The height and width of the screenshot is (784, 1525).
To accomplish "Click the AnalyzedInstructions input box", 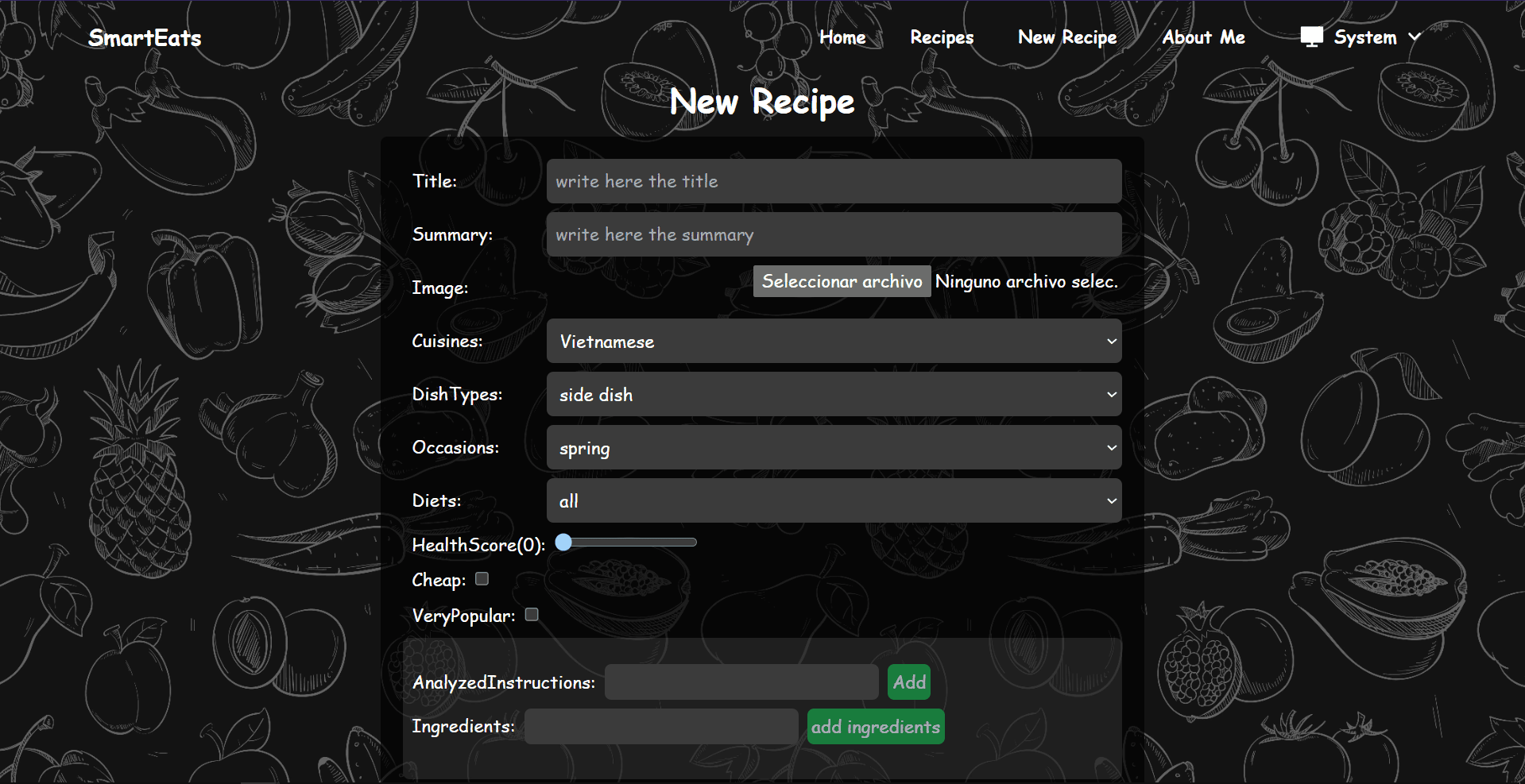I will pyautogui.click(x=741, y=682).
